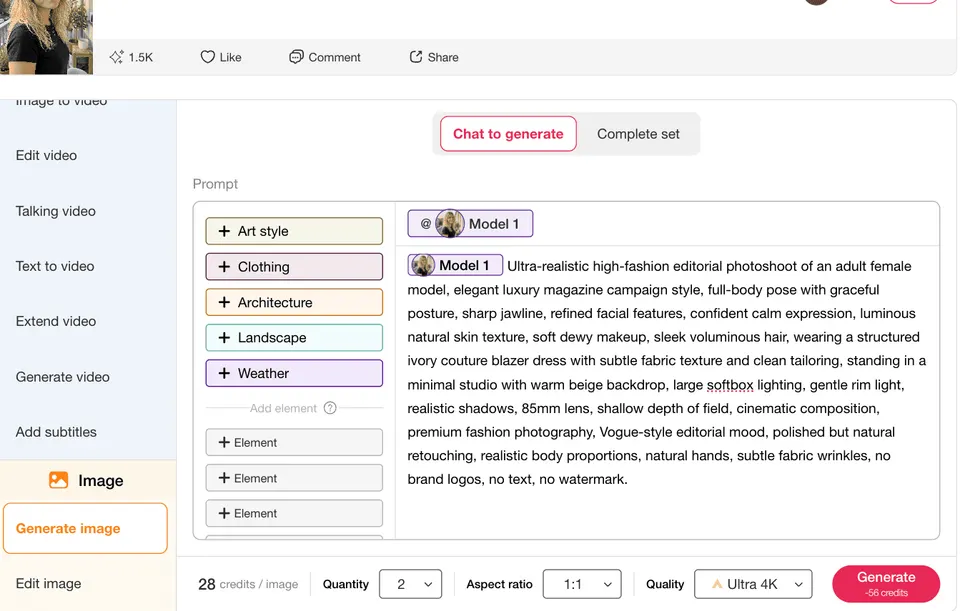This screenshot has width=960, height=611.
Task: Open Generate video in the sidebar
Action: tap(62, 377)
